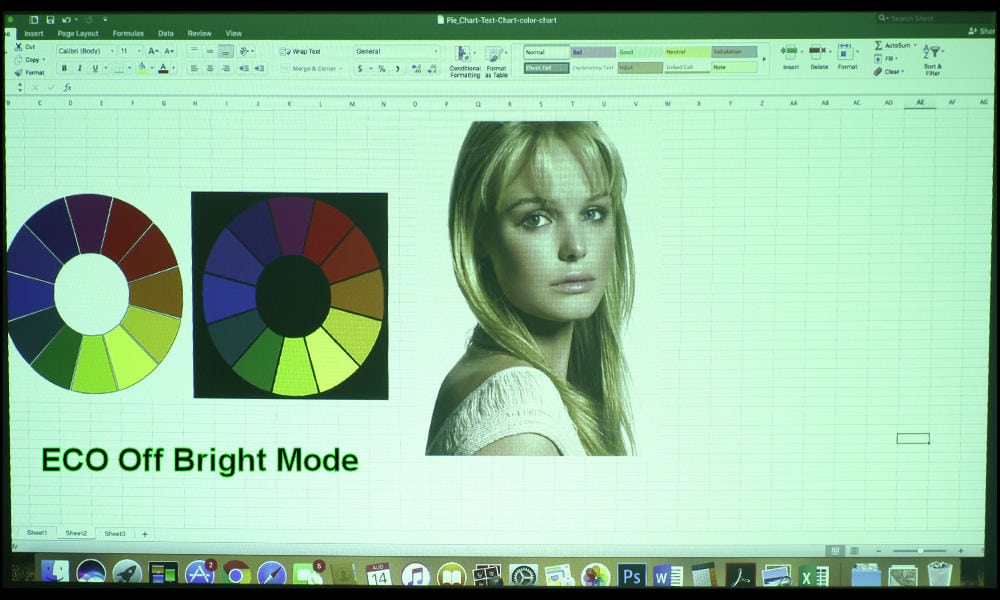
Task: Toggle Italic formatting
Action: tap(79, 68)
